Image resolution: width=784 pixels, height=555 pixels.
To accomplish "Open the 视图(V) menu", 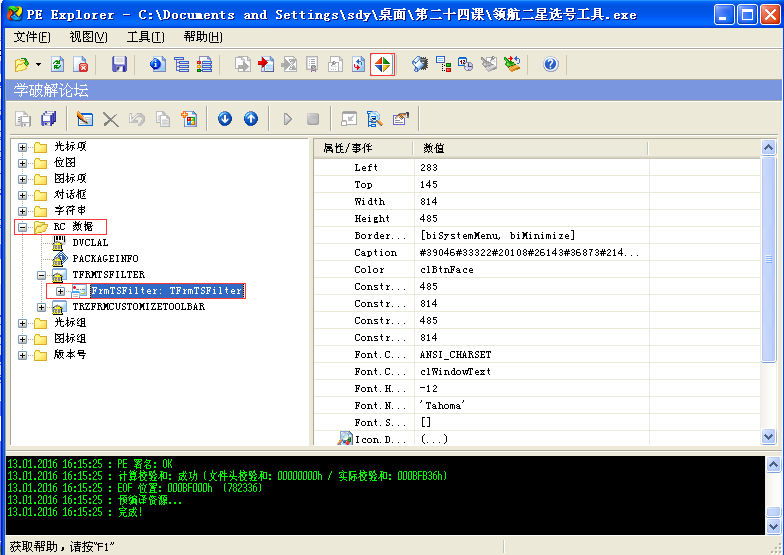I will (88, 37).
